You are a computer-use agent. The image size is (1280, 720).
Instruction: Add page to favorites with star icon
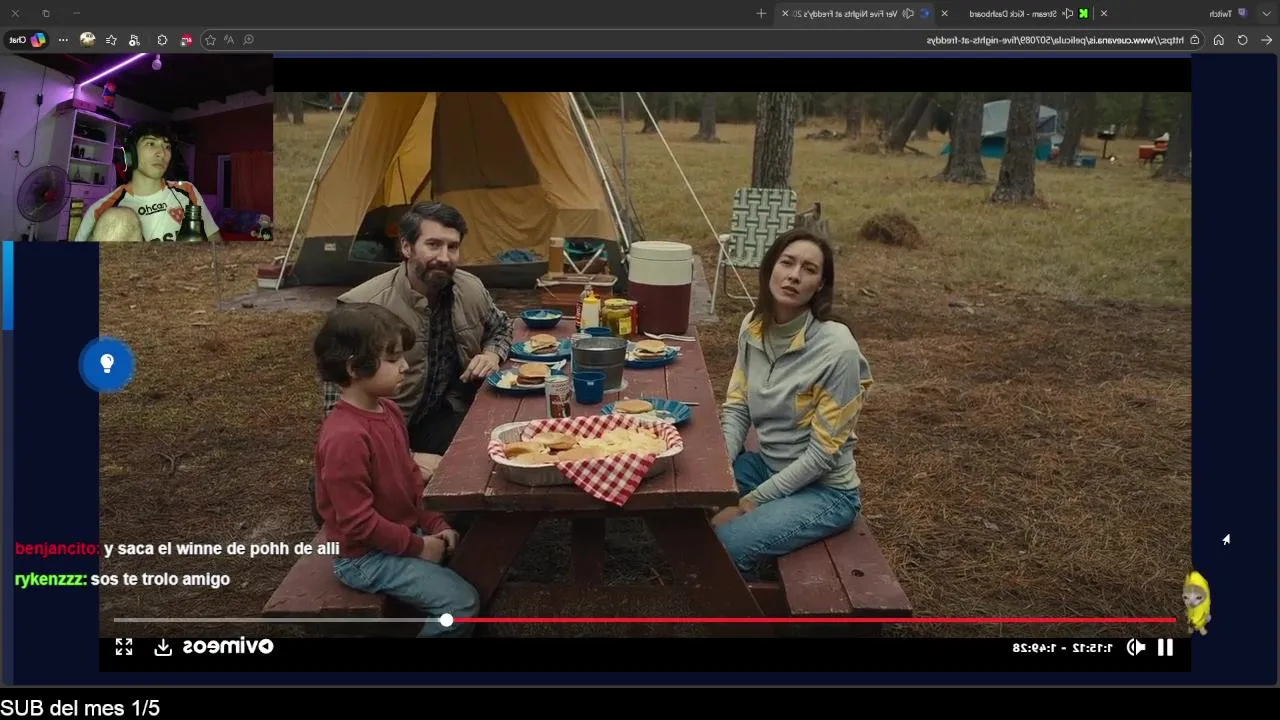click(x=210, y=40)
